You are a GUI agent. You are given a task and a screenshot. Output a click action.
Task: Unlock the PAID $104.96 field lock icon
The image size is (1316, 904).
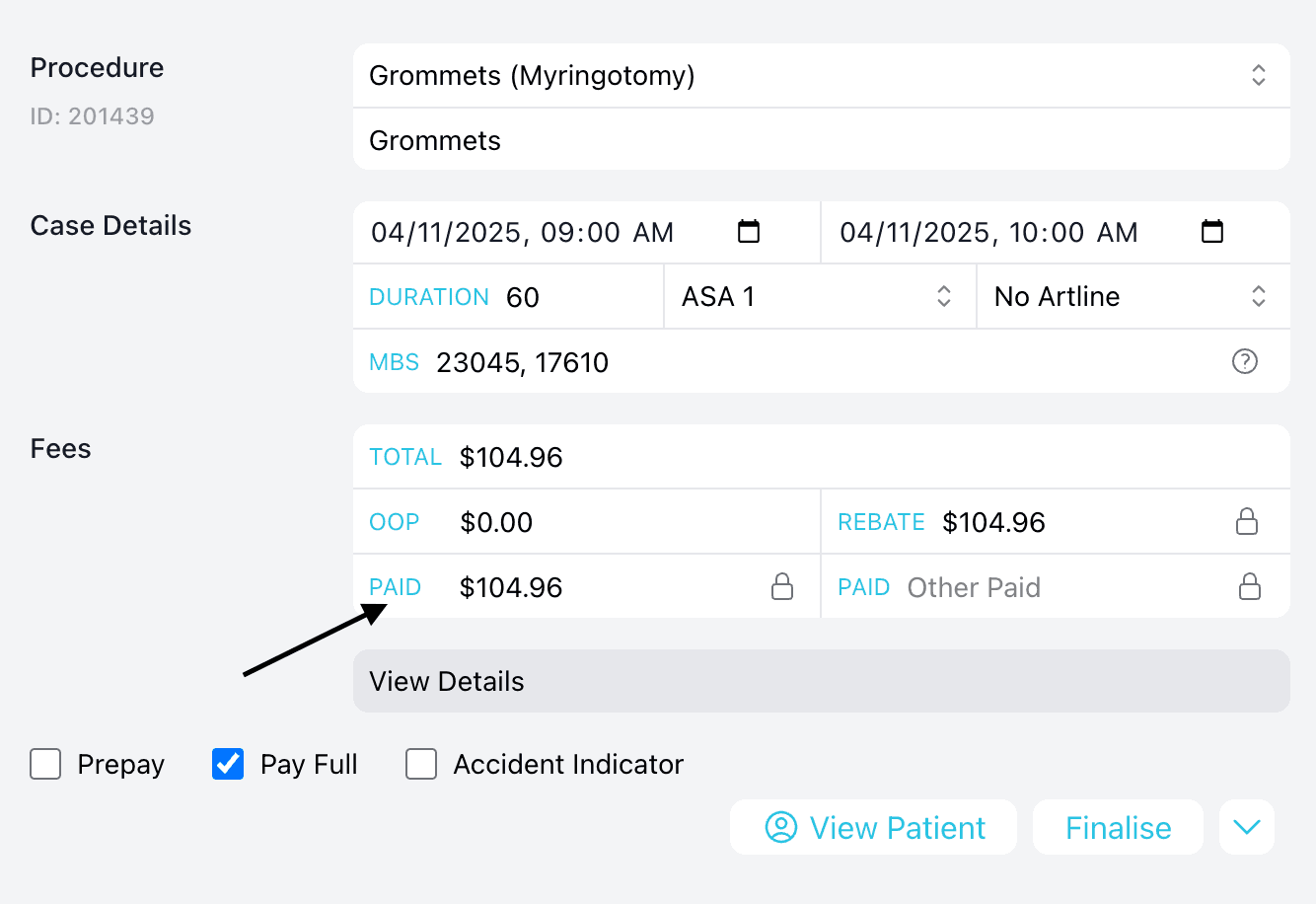781,586
